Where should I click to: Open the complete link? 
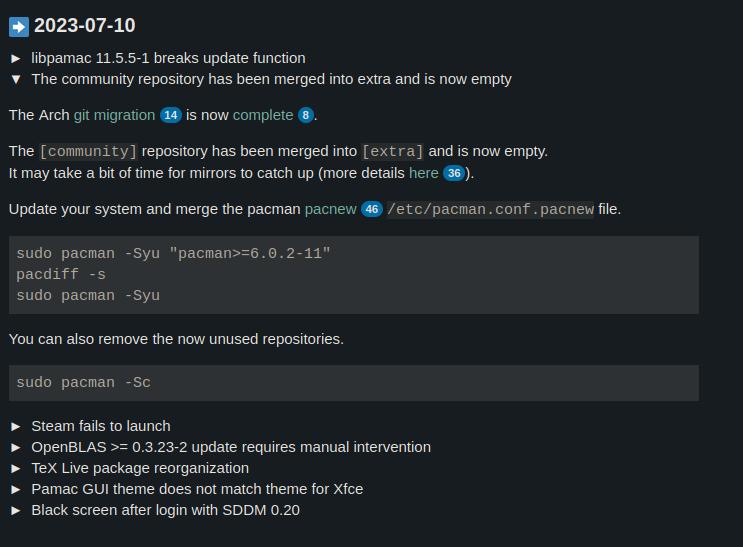point(262,115)
